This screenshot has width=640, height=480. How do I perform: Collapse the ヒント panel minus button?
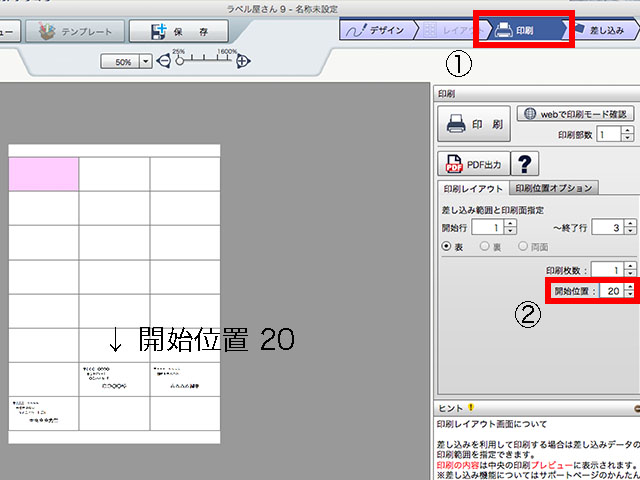[x=636, y=408]
